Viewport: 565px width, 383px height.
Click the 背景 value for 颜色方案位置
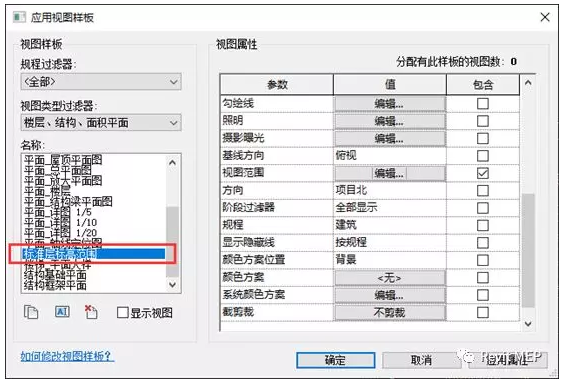346,260
